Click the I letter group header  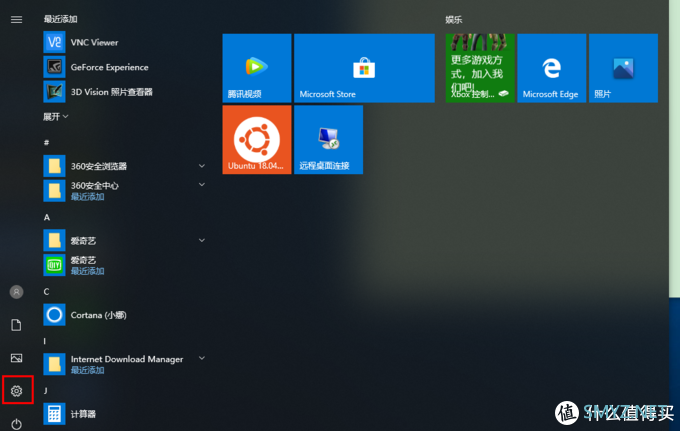click(45, 341)
